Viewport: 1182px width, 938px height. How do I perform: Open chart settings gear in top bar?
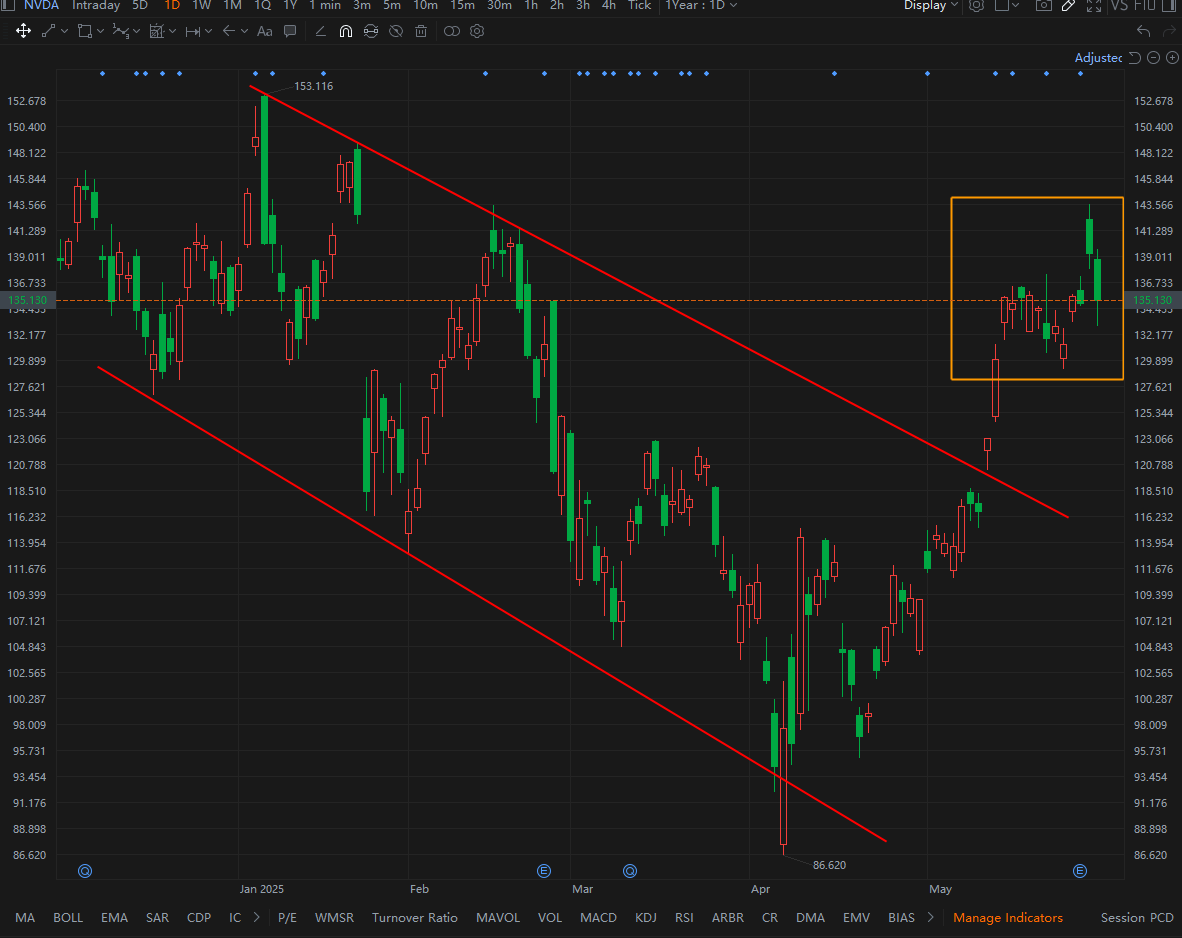click(x=976, y=5)
